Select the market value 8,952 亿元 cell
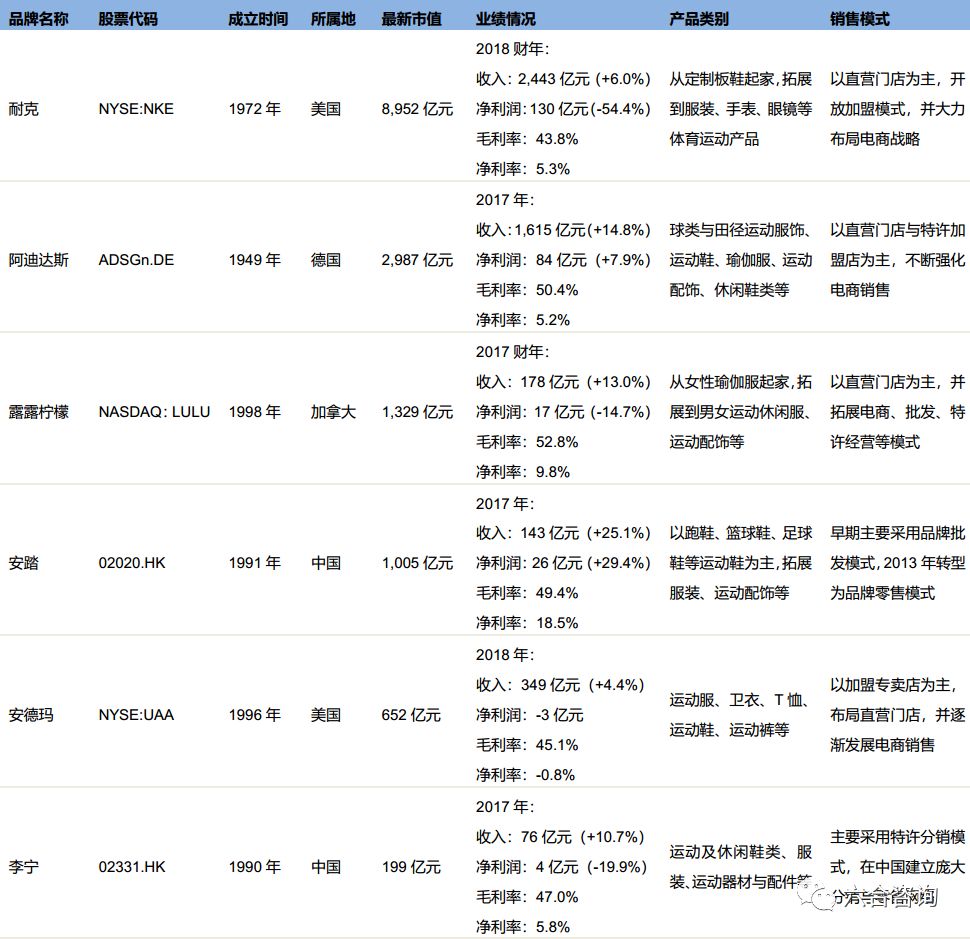 (416, 109)
